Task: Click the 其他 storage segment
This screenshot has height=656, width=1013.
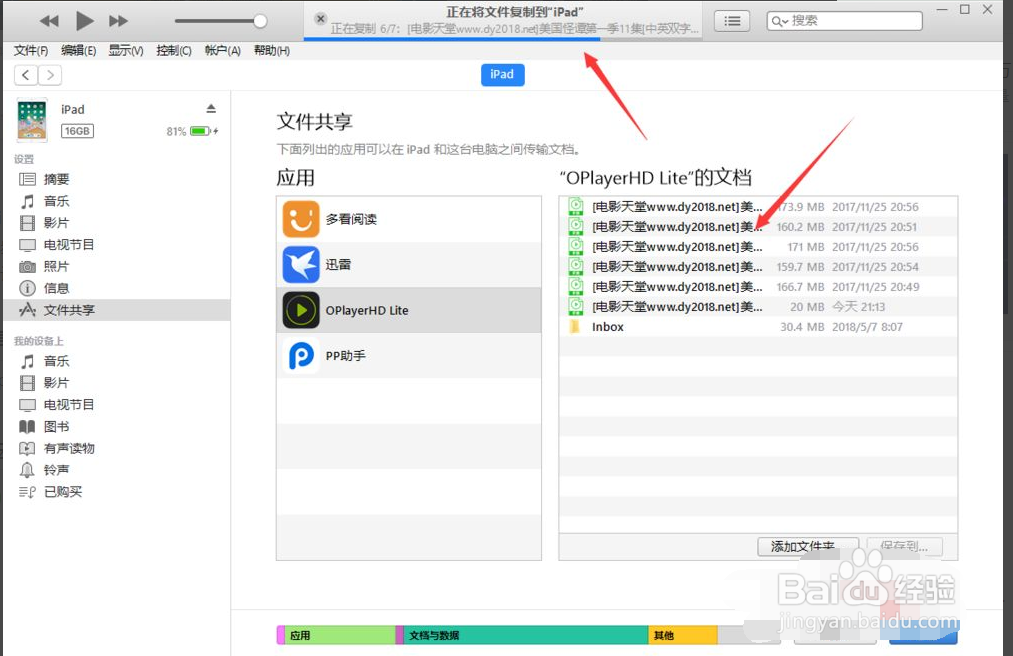Action: pos(683,635)
